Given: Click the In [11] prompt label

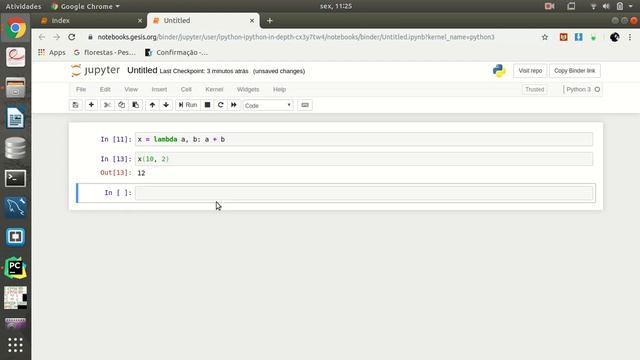Looking at the screenshot, I should [x=116, y=139].
